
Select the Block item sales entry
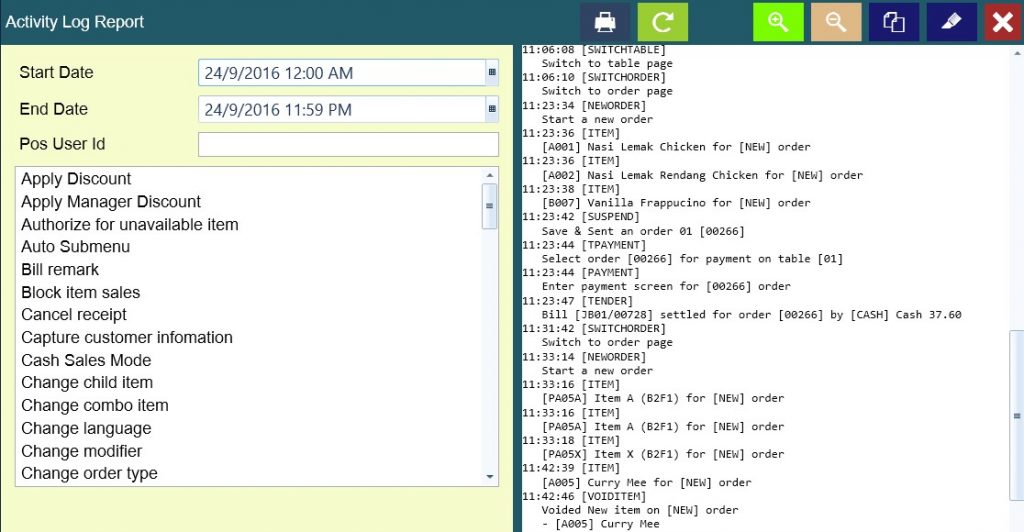click(x=80, y=292)
